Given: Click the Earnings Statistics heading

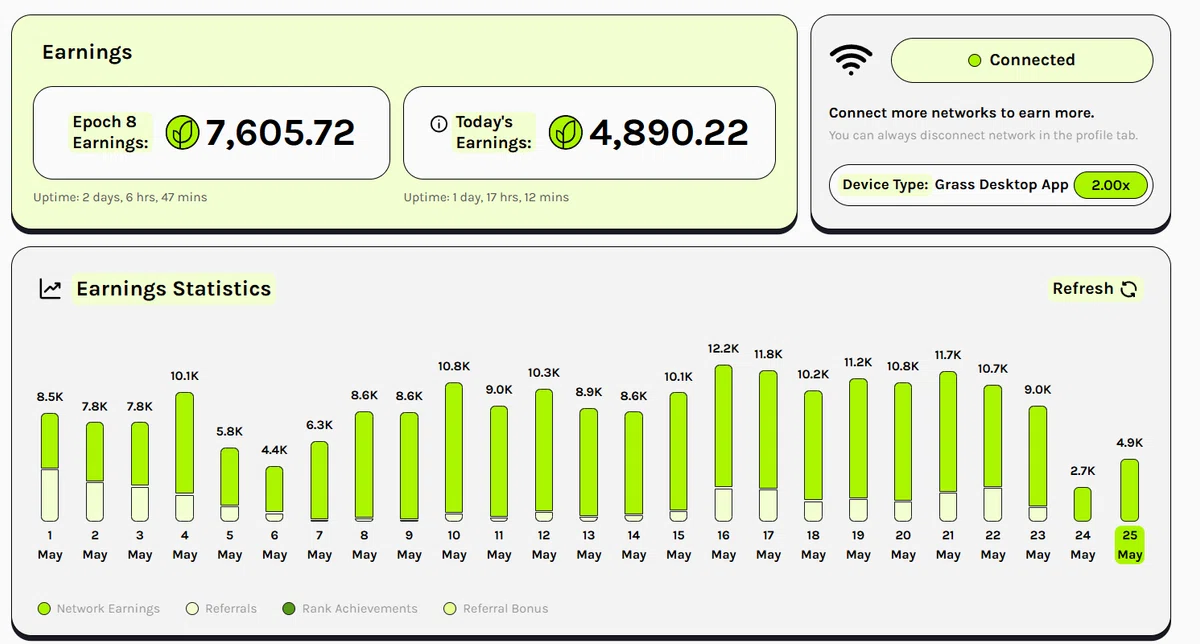Looking at the screenshot, I should coord(173,289).
